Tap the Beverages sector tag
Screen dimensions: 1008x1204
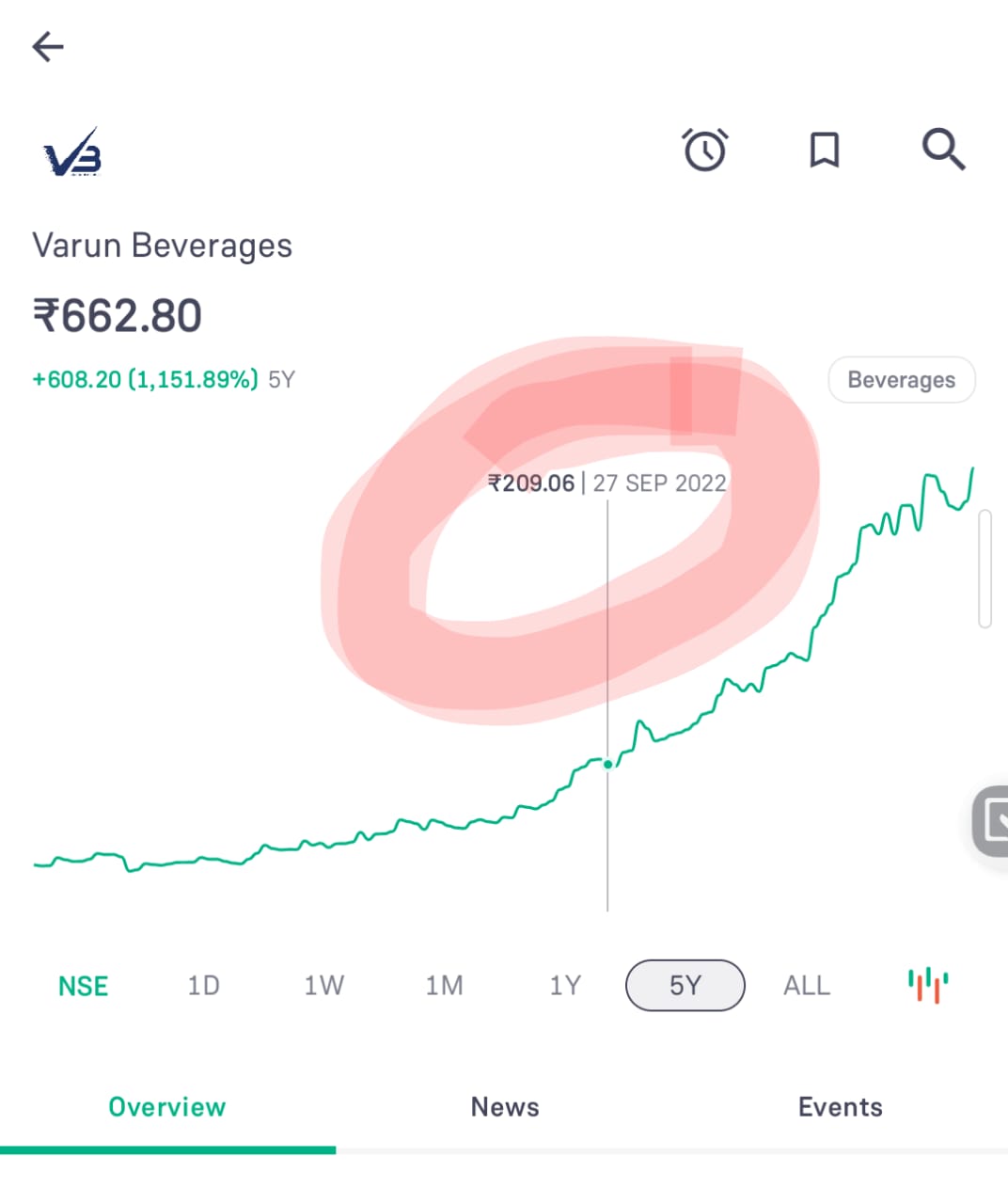point(902,380)
